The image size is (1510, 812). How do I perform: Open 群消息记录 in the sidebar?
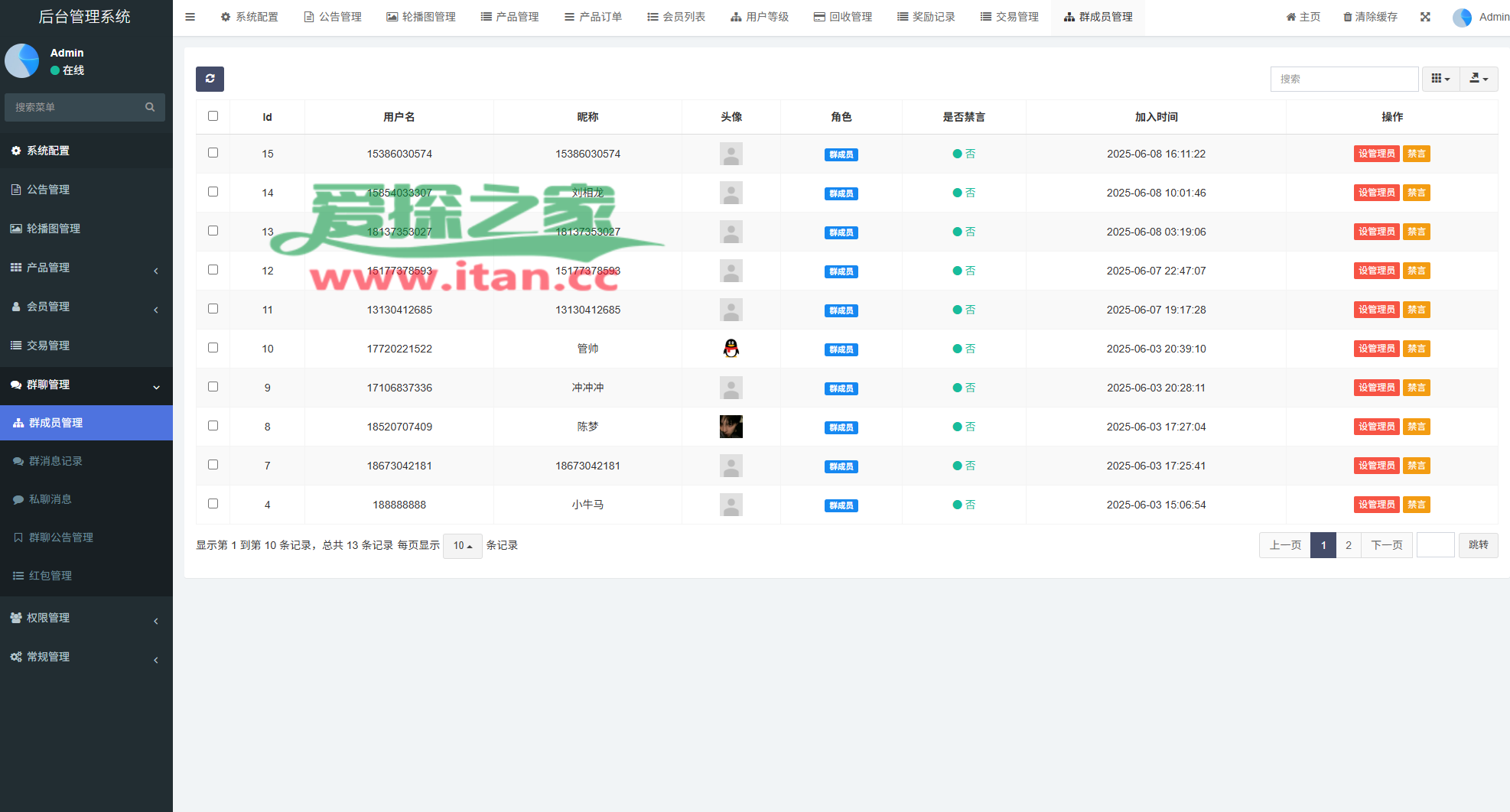click(56, 461)
